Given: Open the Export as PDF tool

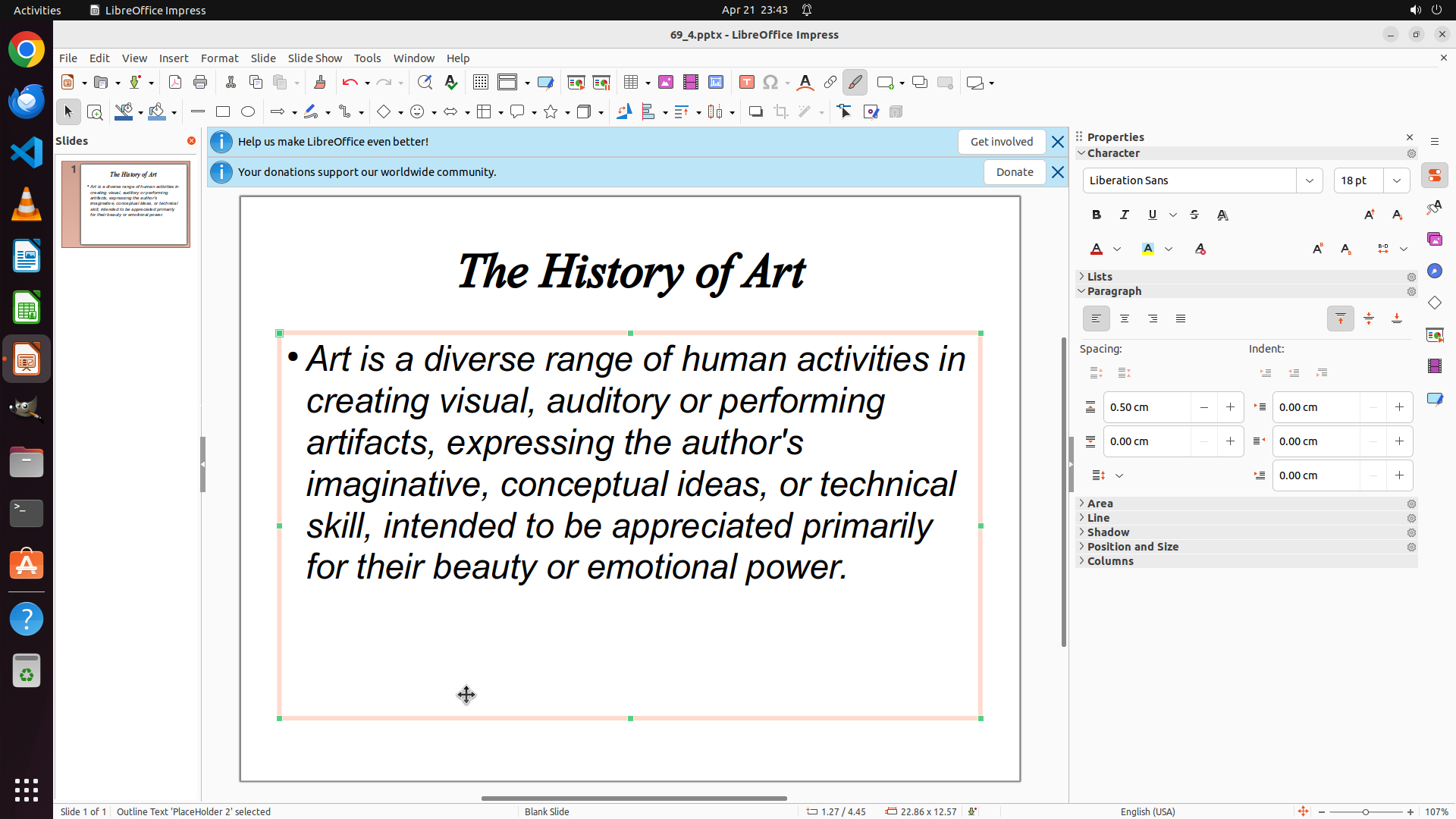Looking at the screenshot, I should [175, 83].
